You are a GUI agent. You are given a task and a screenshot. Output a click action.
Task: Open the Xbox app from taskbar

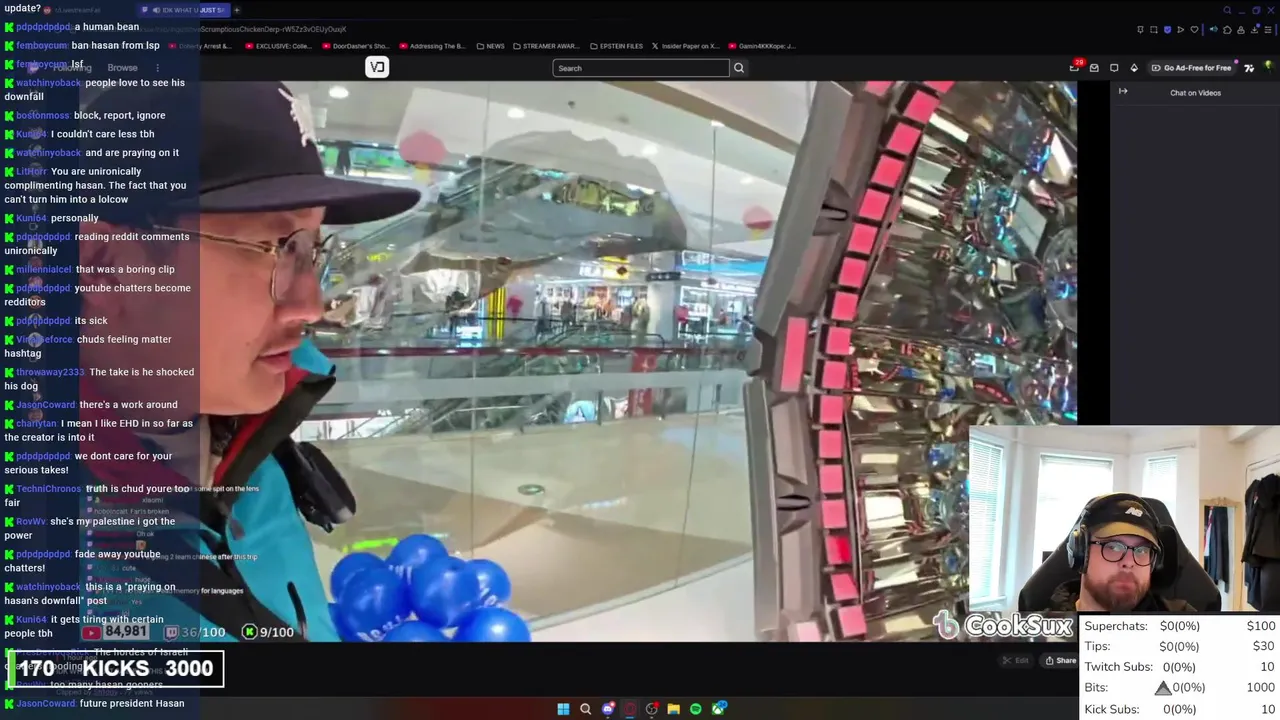(x=718, y=709)
